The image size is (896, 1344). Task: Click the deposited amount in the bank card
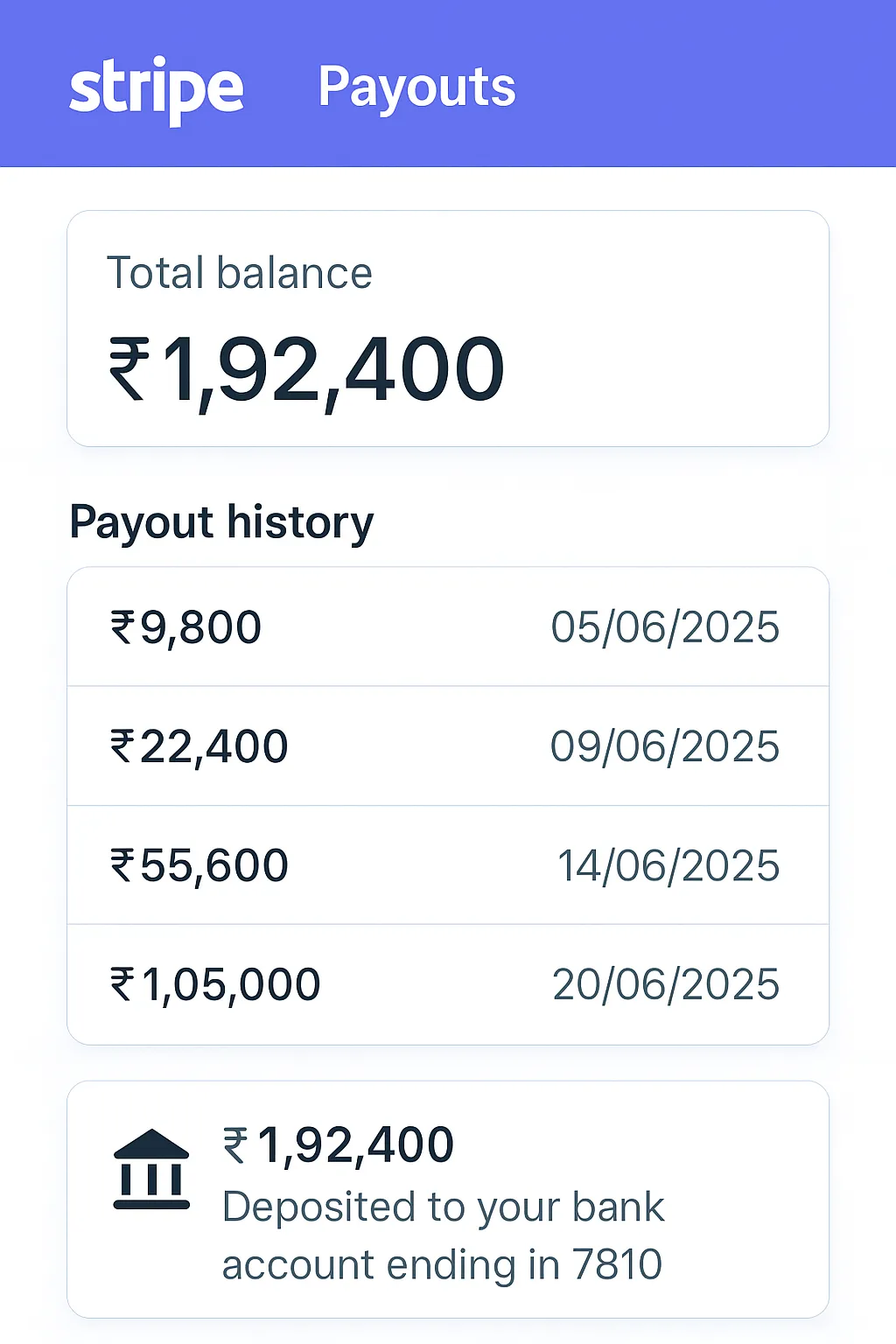coord(354,1144)
